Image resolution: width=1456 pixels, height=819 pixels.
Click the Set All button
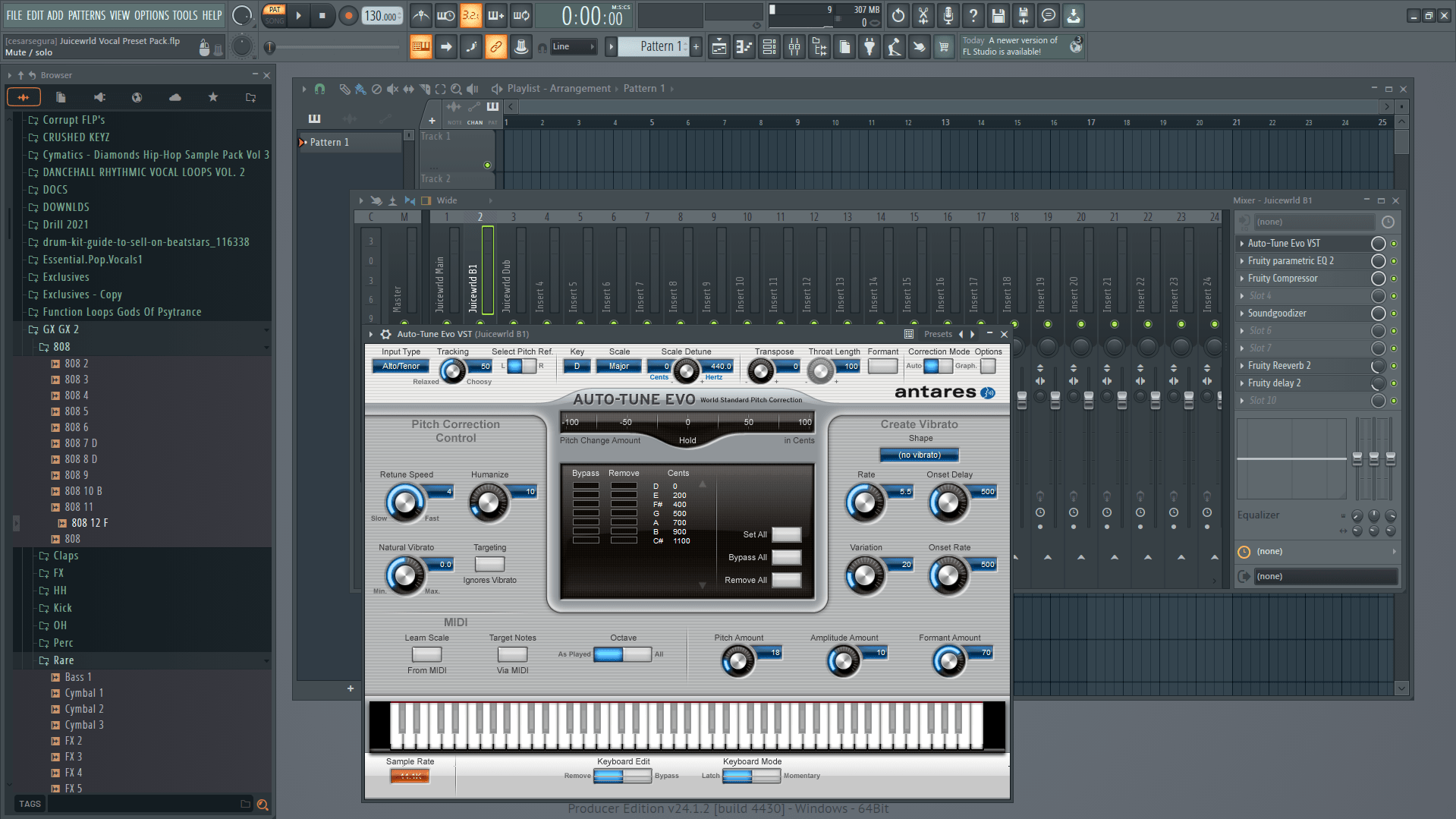[786, 534]
